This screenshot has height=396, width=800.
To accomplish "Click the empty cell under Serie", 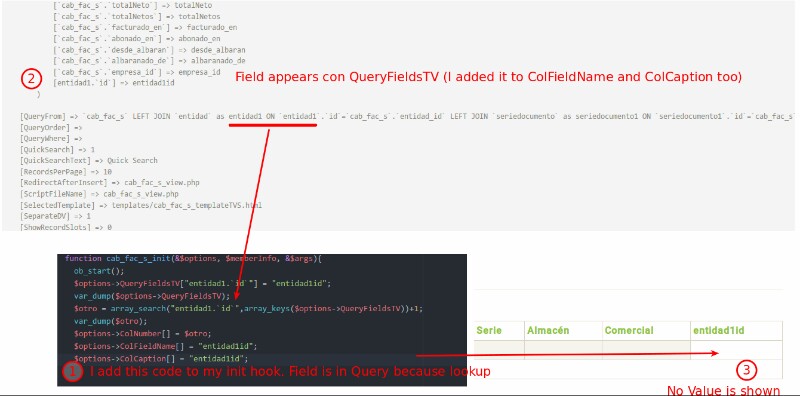I will coord(498,350).
